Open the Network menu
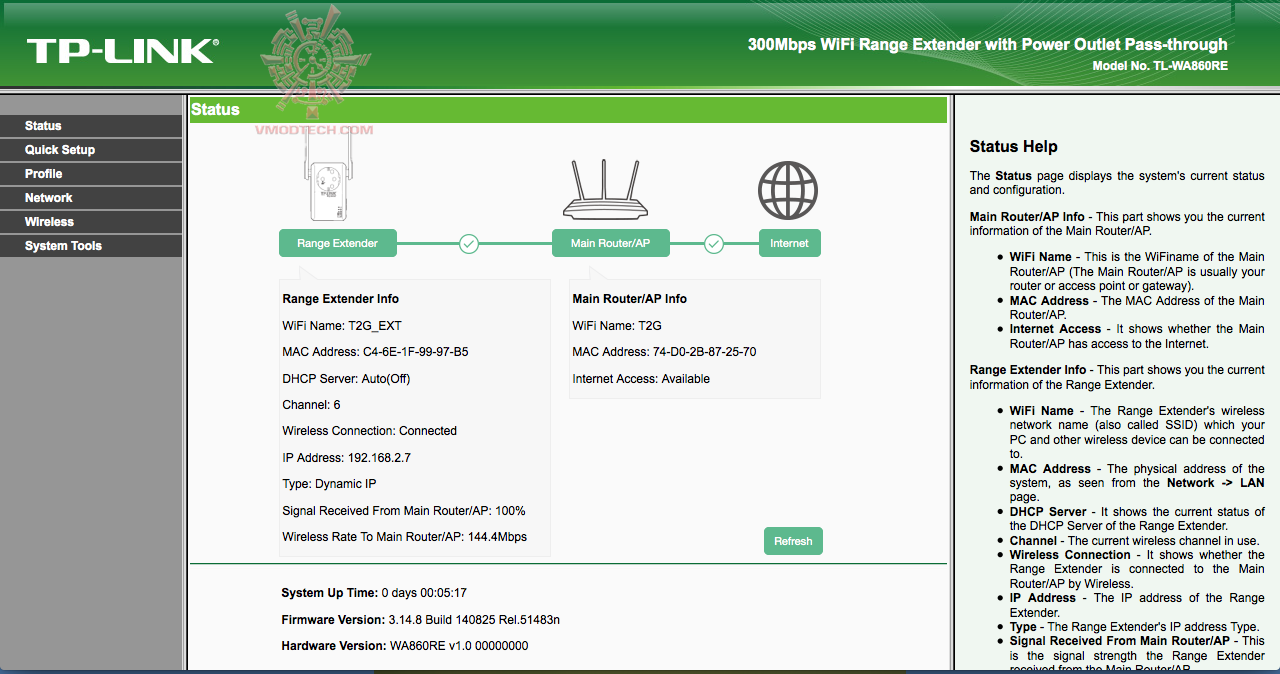 tap(91, 198)
